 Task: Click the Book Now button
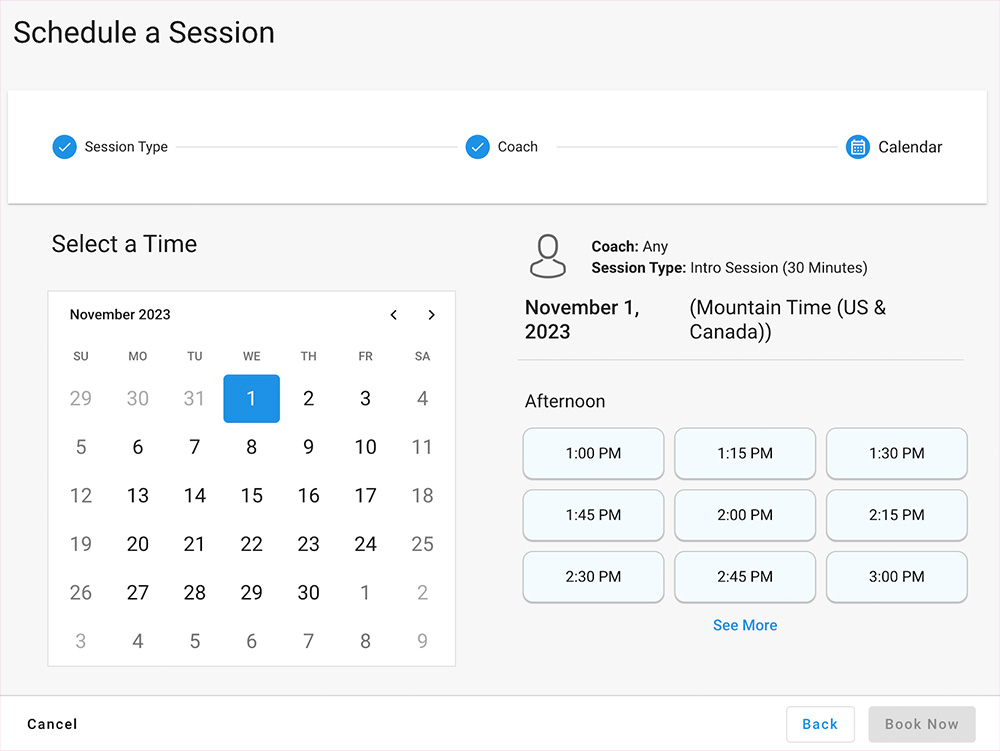922,724
